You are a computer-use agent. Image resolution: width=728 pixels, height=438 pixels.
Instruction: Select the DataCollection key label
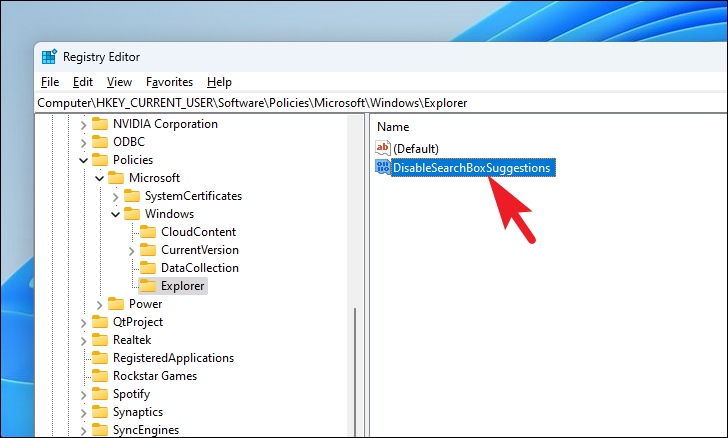[200, 268]
